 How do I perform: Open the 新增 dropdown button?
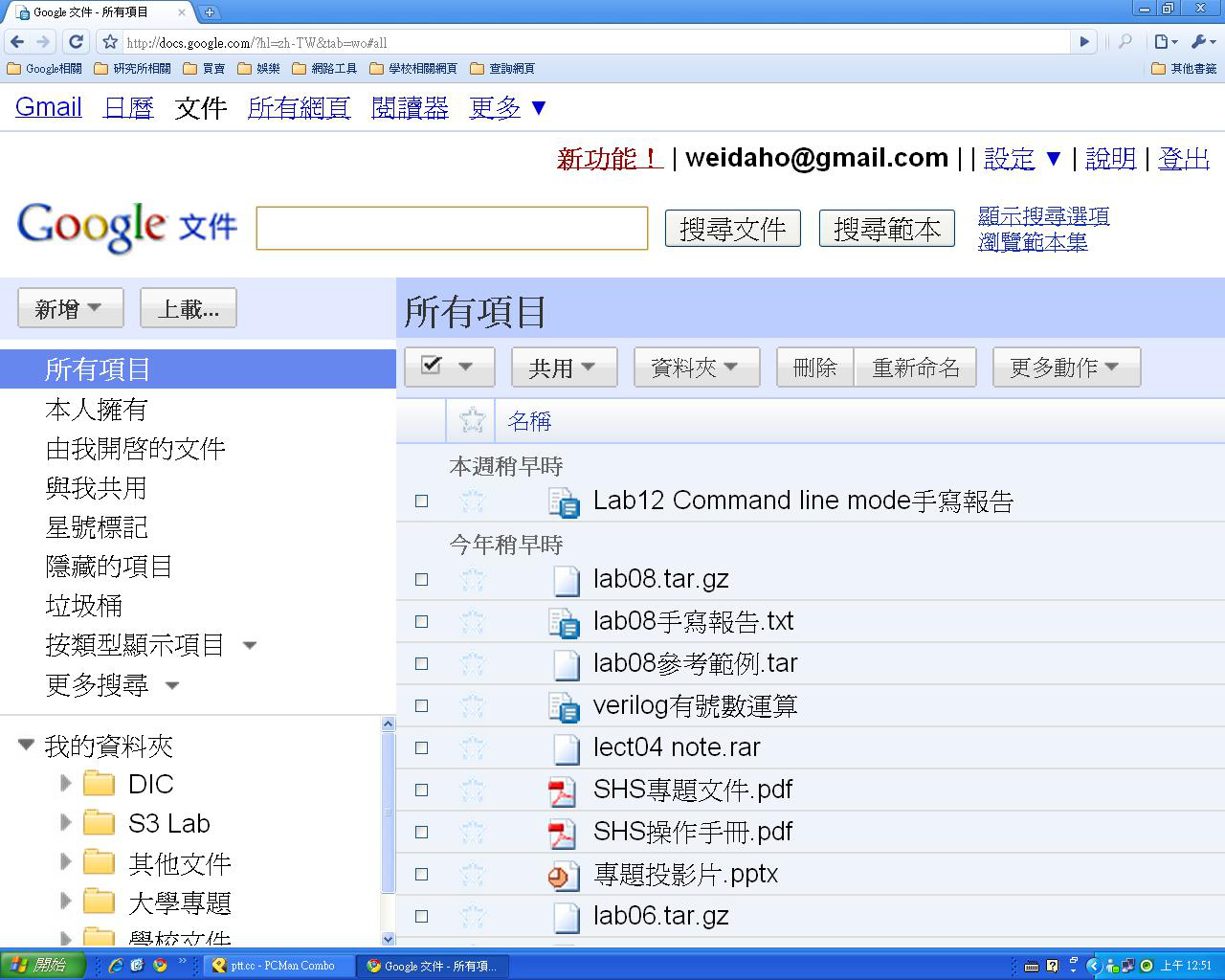point(70,308)
